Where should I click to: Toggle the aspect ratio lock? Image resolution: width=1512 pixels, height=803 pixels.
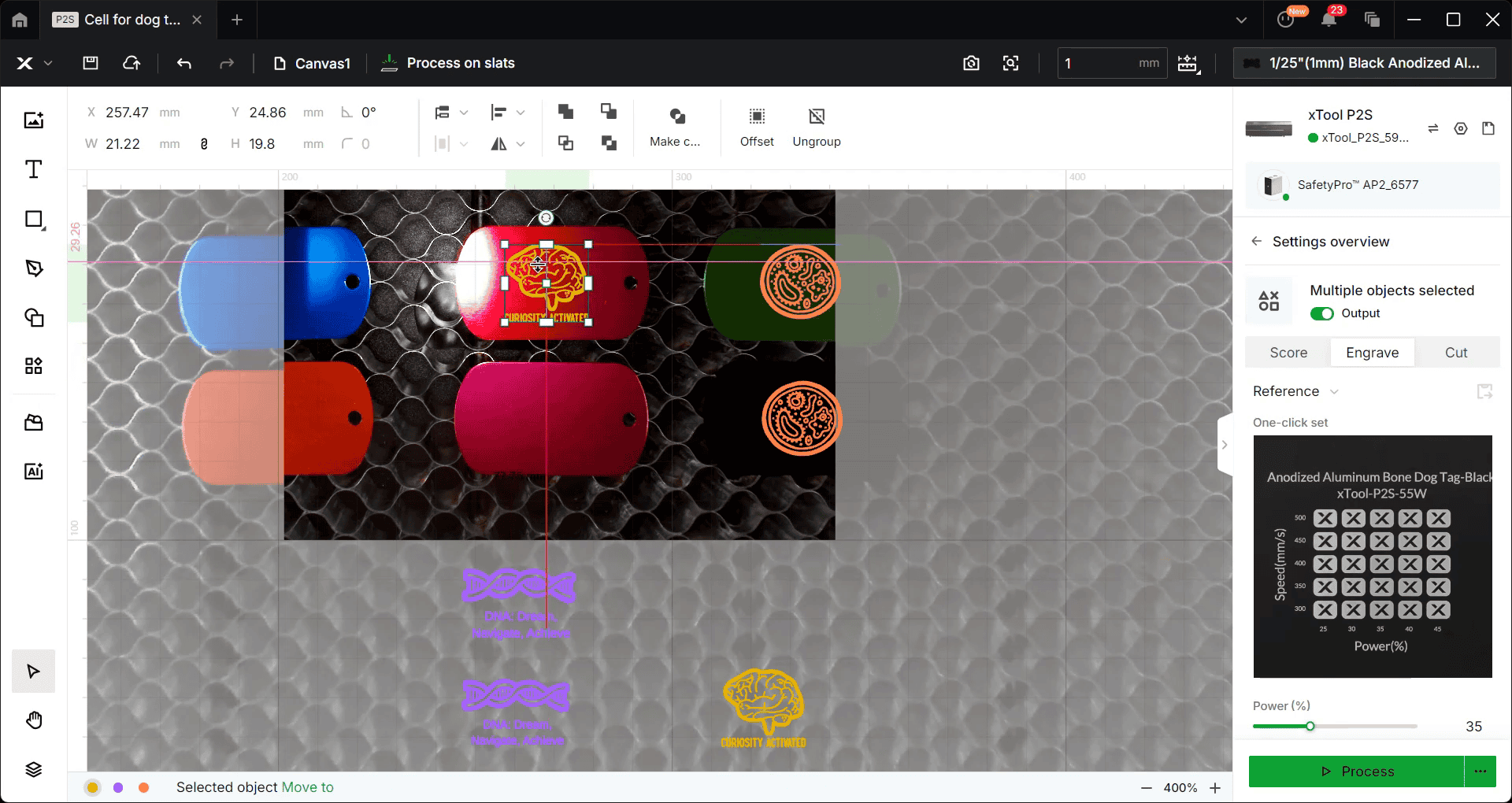(204, 143)
